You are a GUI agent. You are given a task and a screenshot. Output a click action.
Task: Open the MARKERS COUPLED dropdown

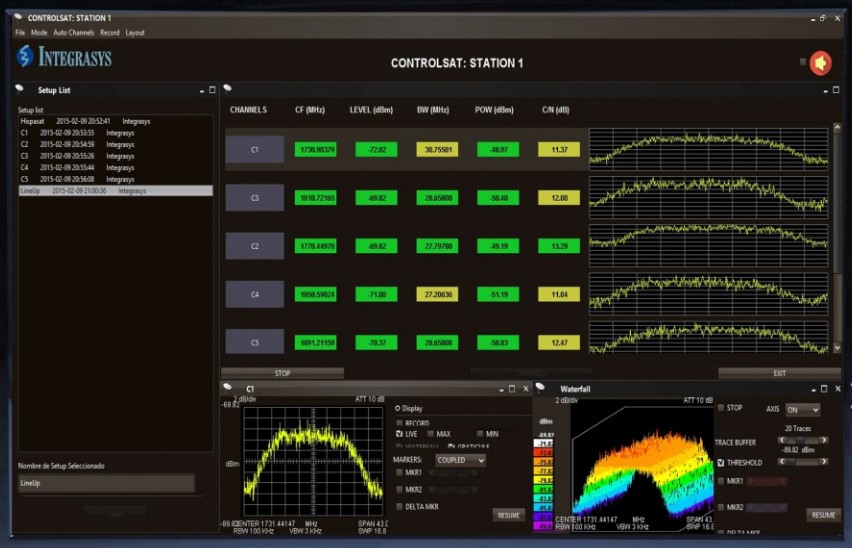(460, 460)
